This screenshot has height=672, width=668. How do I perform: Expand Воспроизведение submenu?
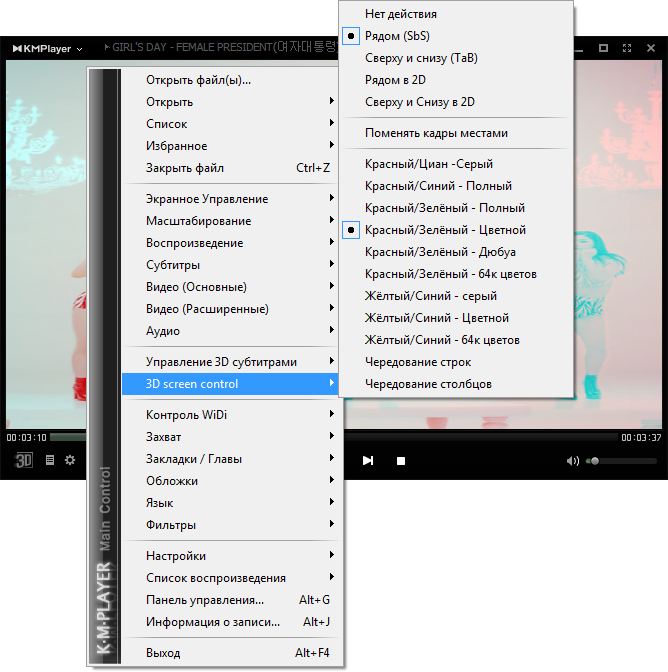[x=231, y=243]
